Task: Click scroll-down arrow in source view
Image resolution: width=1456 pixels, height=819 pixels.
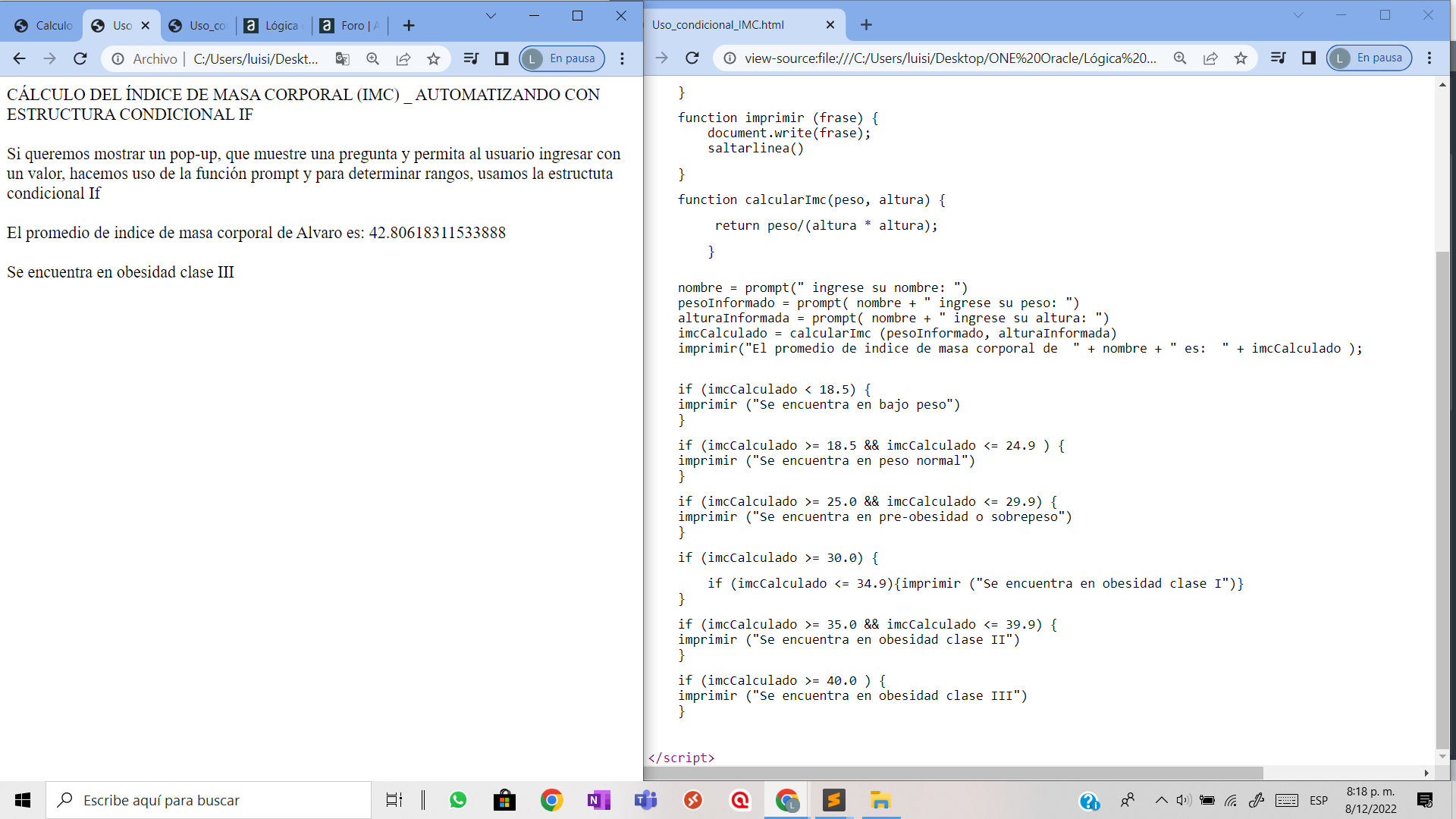Action: coord(1442,757)
